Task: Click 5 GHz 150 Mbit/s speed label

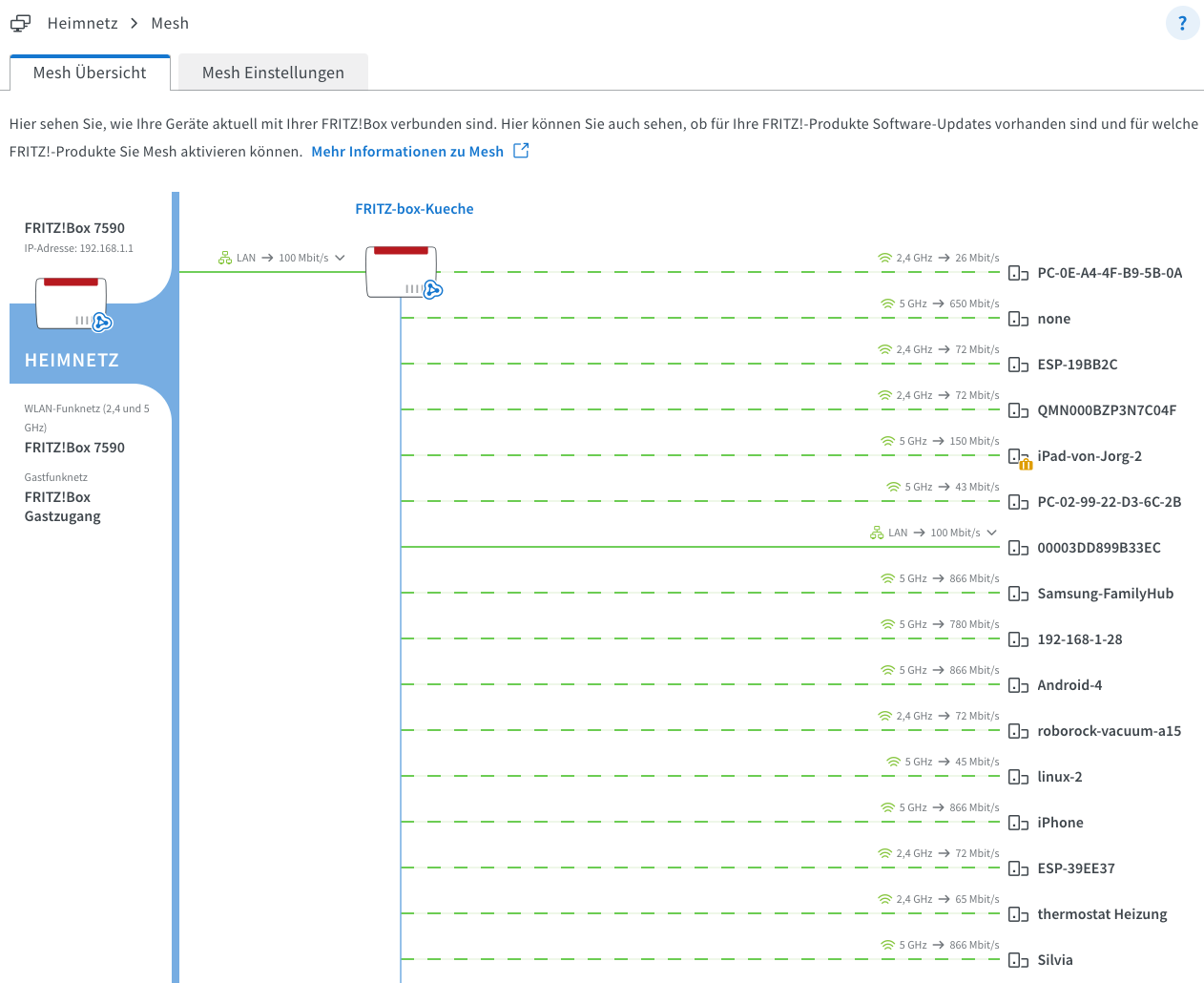Action: click(x=949, y=441)
